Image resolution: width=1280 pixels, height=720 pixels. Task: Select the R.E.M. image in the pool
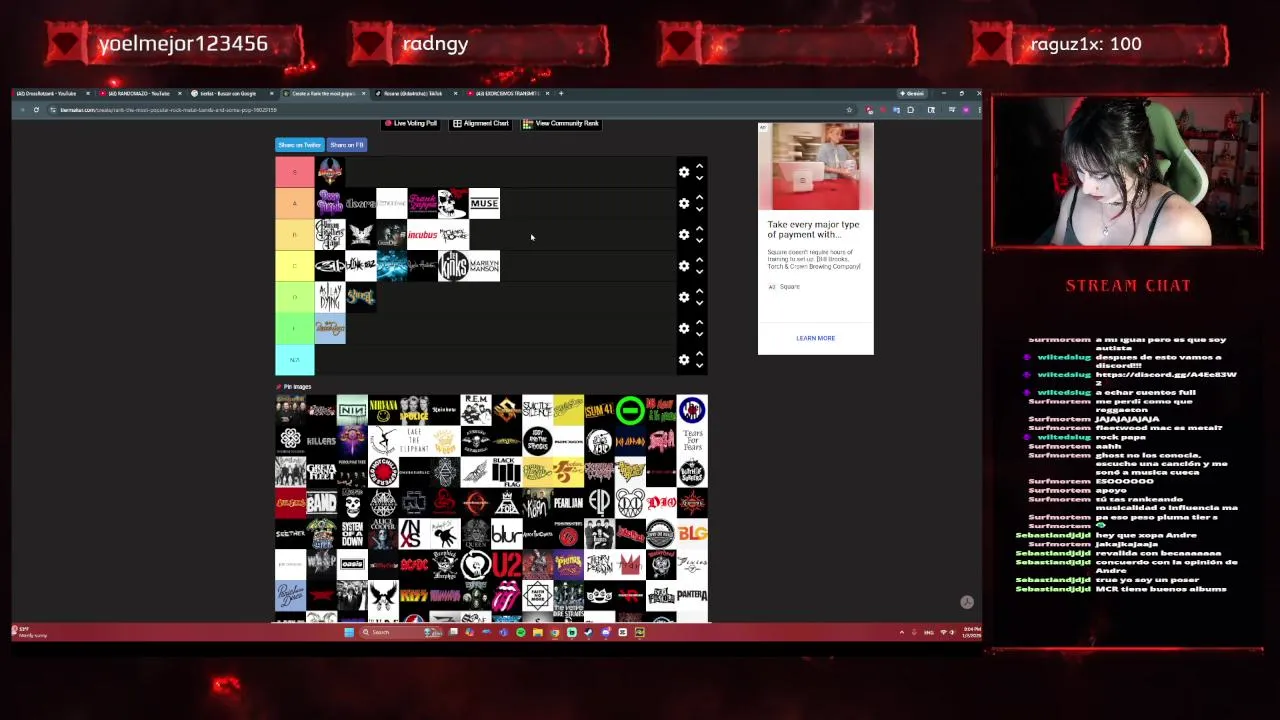(476, 409)
